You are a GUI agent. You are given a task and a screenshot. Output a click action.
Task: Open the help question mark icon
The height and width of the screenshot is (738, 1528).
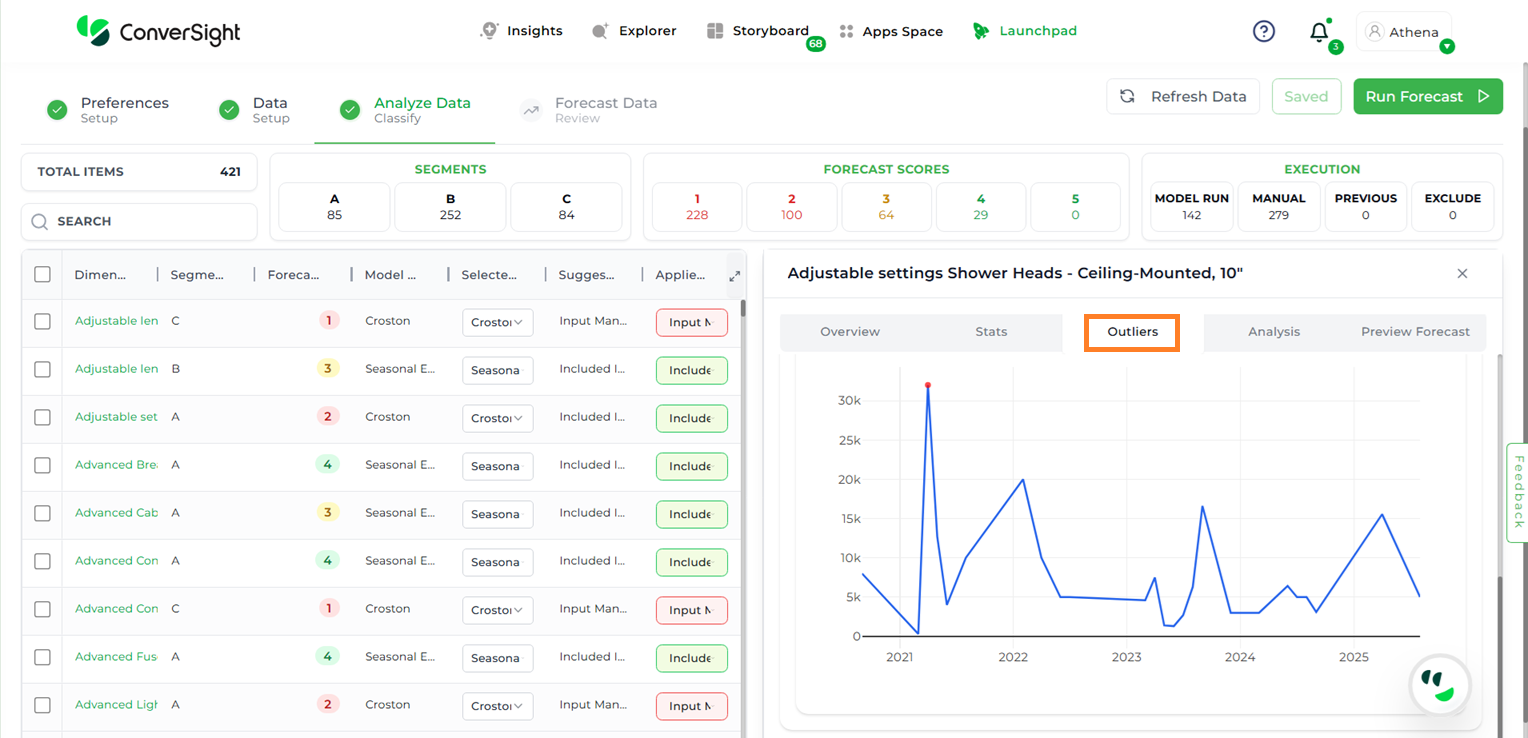click(1264, 32)
